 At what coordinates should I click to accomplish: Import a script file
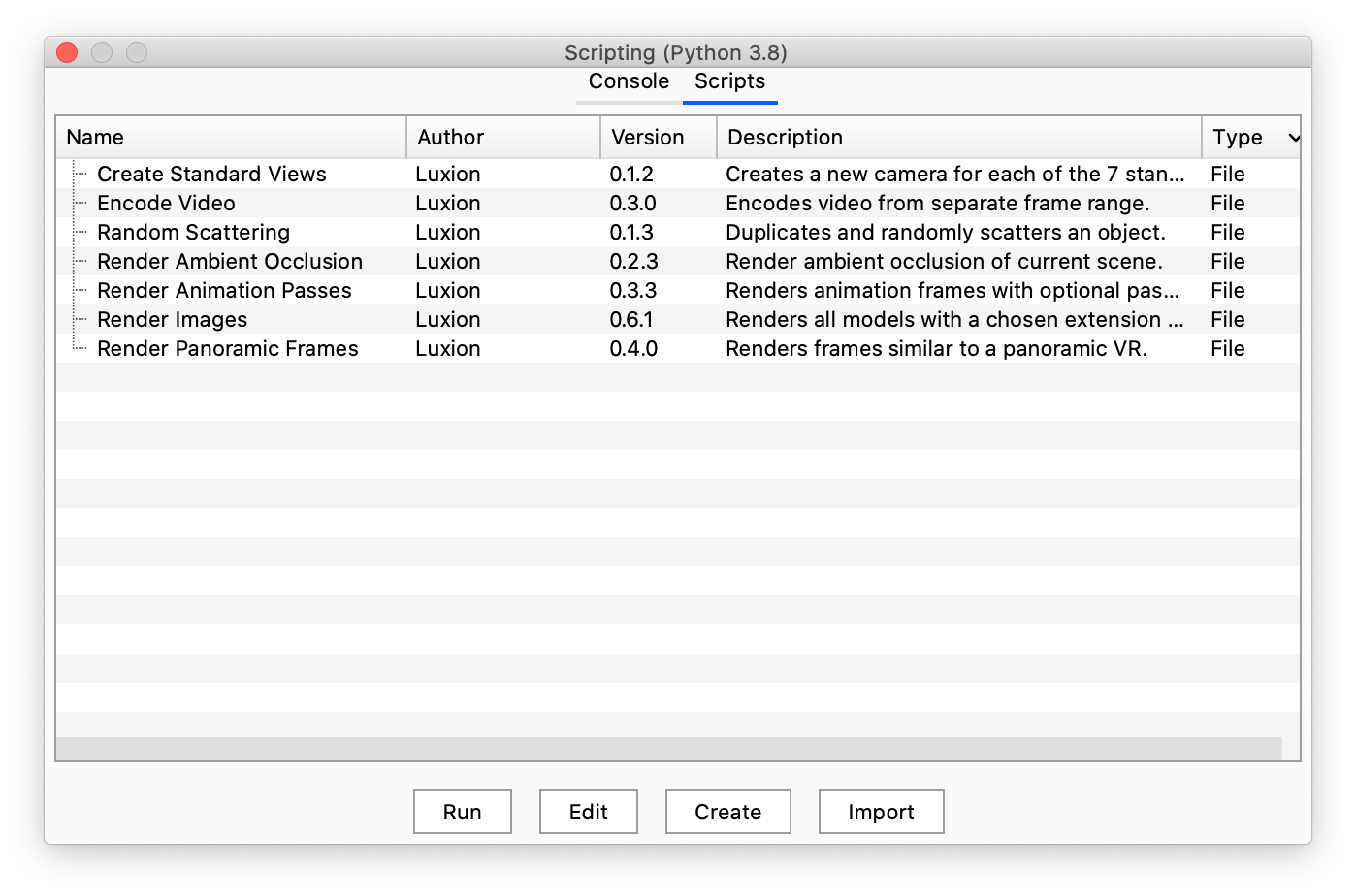pyautogui.click(x=881, y=812)
